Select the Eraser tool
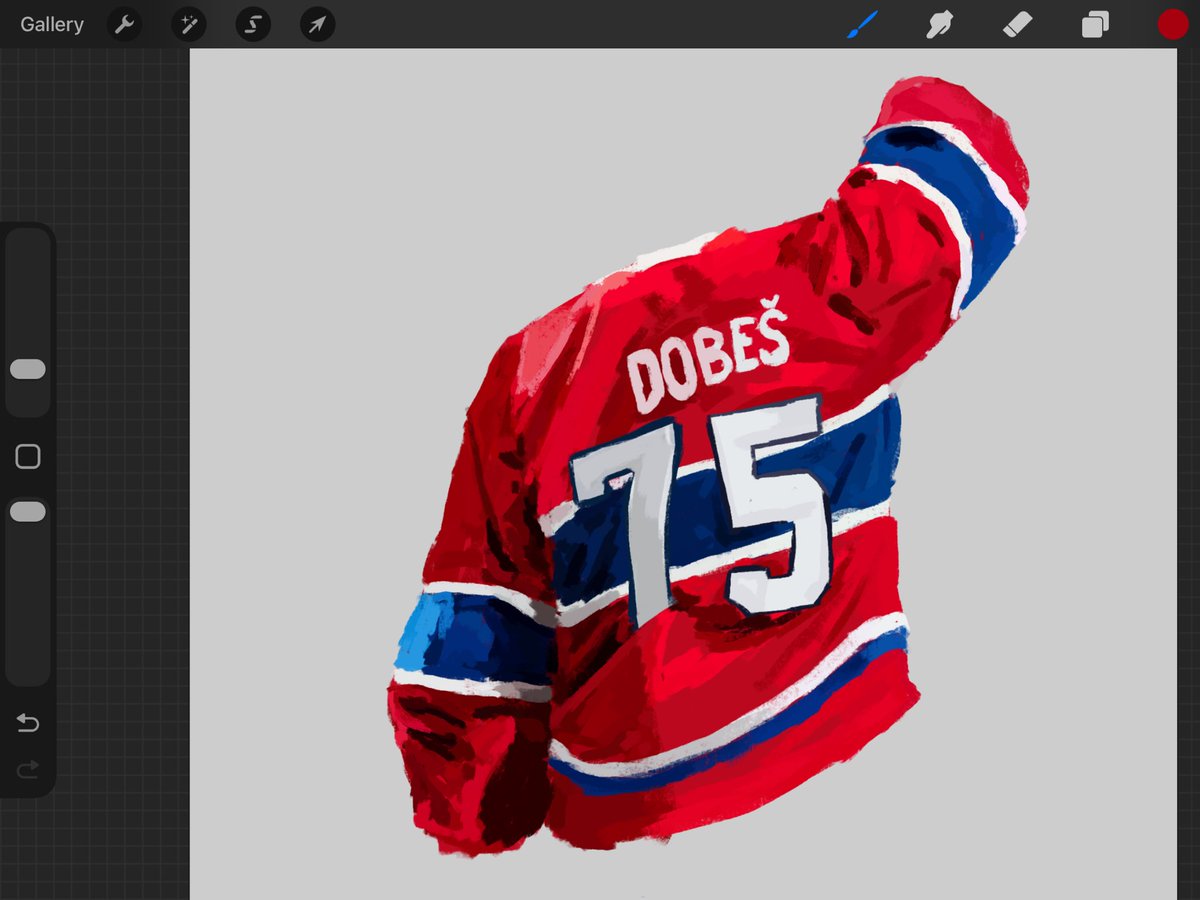The height and width of the screenshot is (900, 1200). (1017, 25)
